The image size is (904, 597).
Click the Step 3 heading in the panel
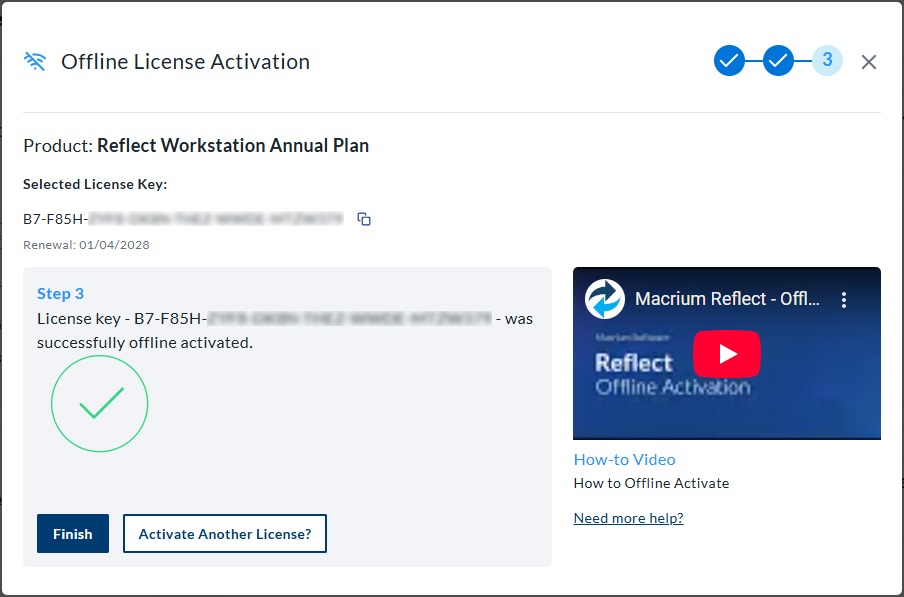click(x=62, y=293)
